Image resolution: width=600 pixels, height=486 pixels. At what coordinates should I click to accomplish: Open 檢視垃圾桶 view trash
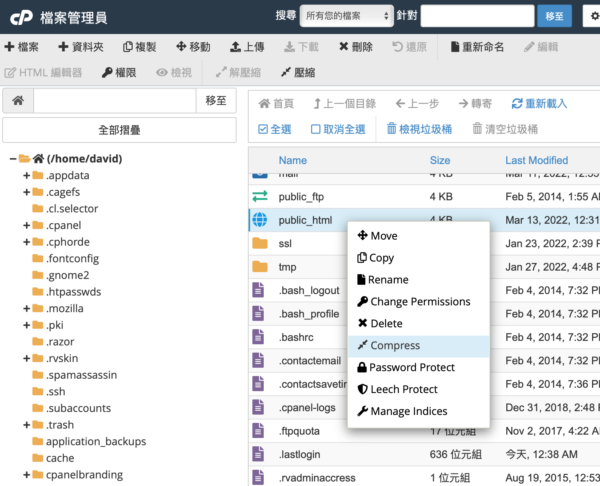(419, 129)
